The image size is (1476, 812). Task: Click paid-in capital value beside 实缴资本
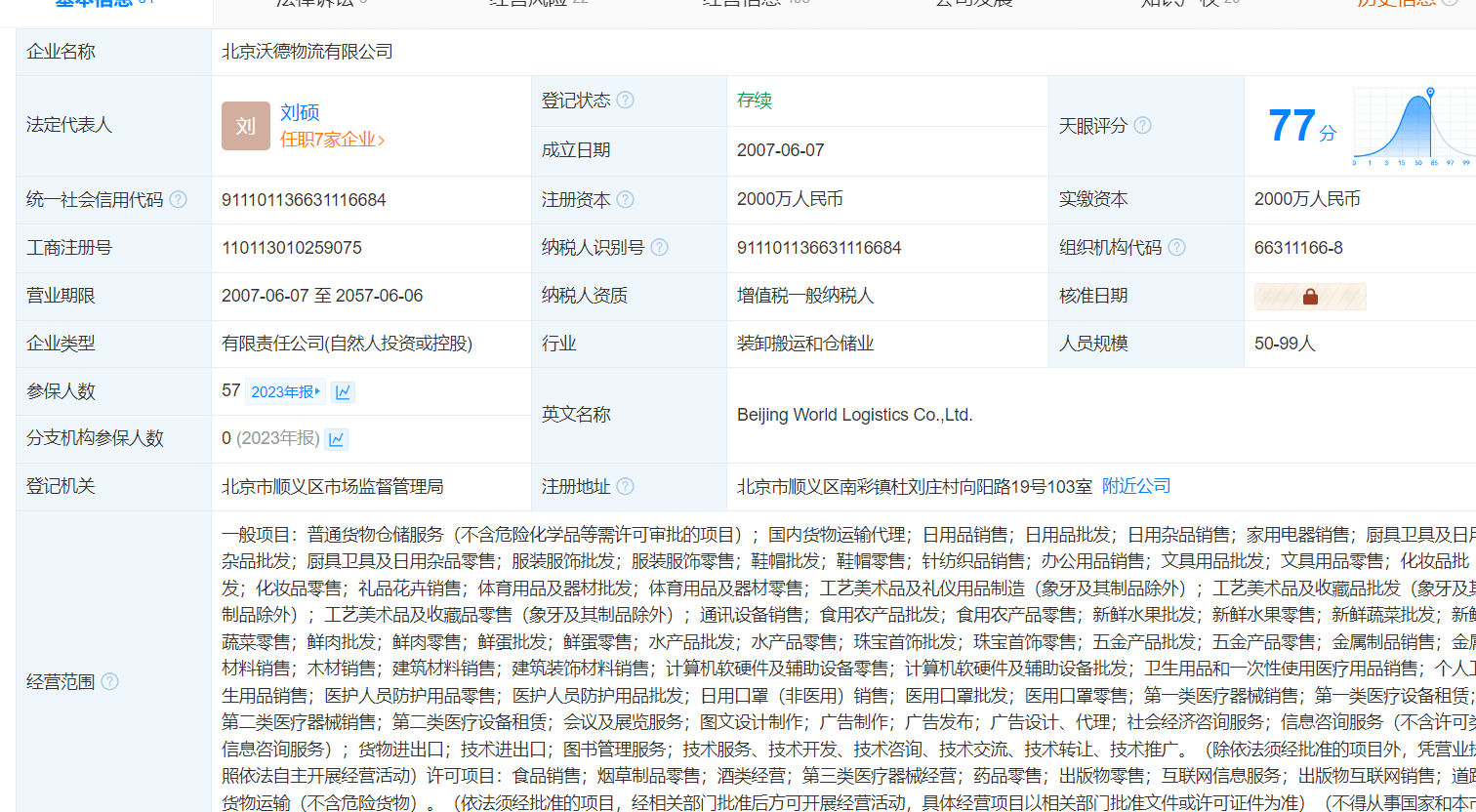pyautogui.click(x=1308, y=199)
